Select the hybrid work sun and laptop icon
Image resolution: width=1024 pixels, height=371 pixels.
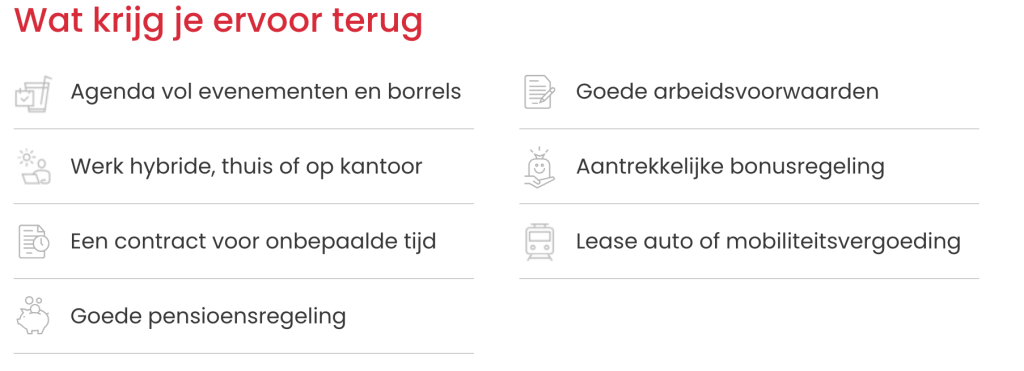tap(34, 167)
